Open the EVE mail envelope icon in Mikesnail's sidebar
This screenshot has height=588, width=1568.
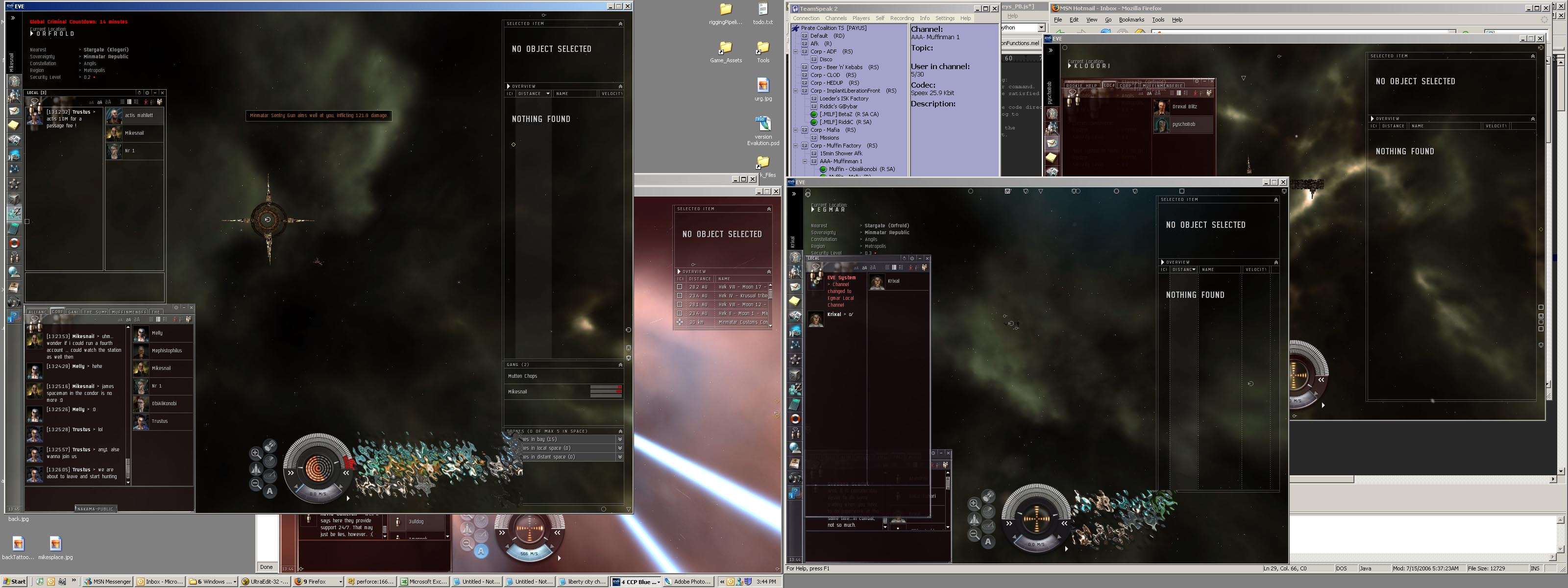pos(13,111)
